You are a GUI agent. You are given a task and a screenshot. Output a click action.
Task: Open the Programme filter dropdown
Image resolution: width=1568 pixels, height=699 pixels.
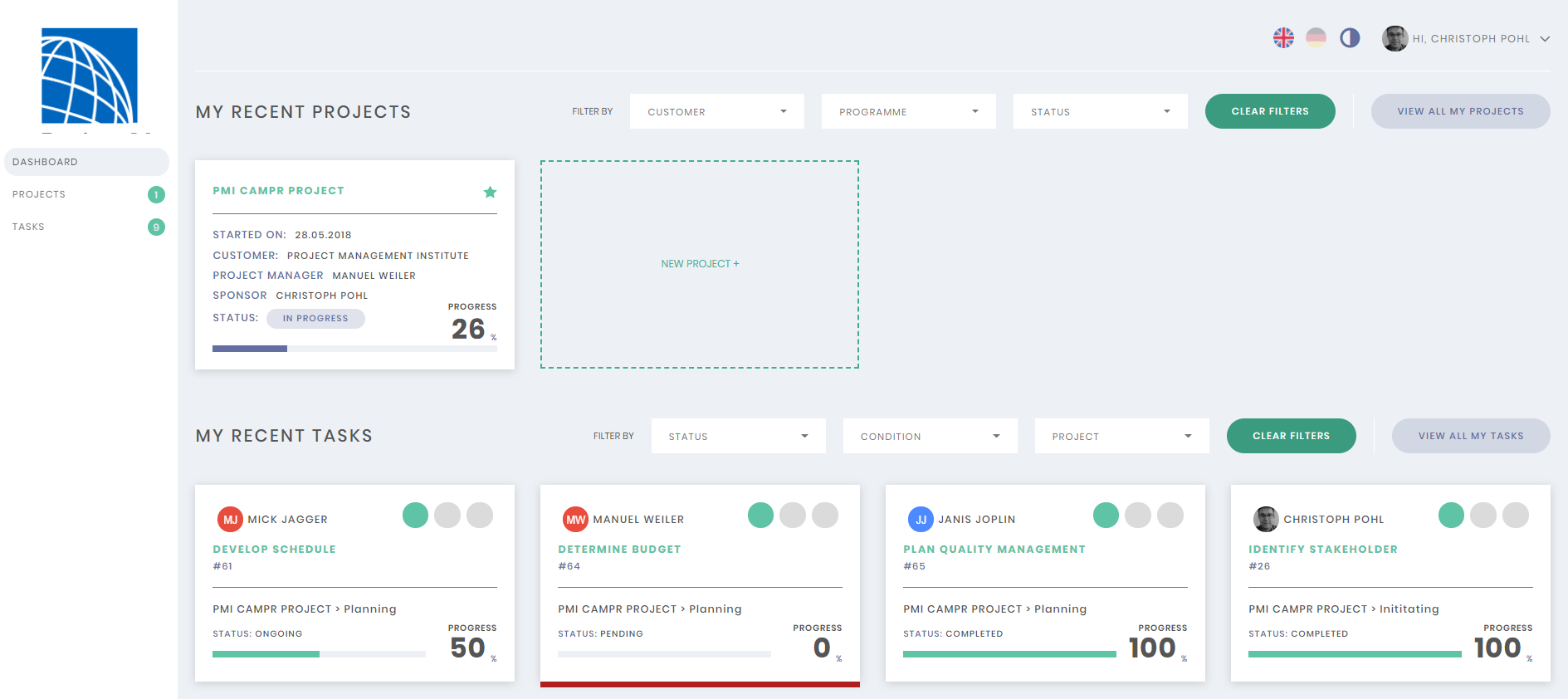click(909, 111)
